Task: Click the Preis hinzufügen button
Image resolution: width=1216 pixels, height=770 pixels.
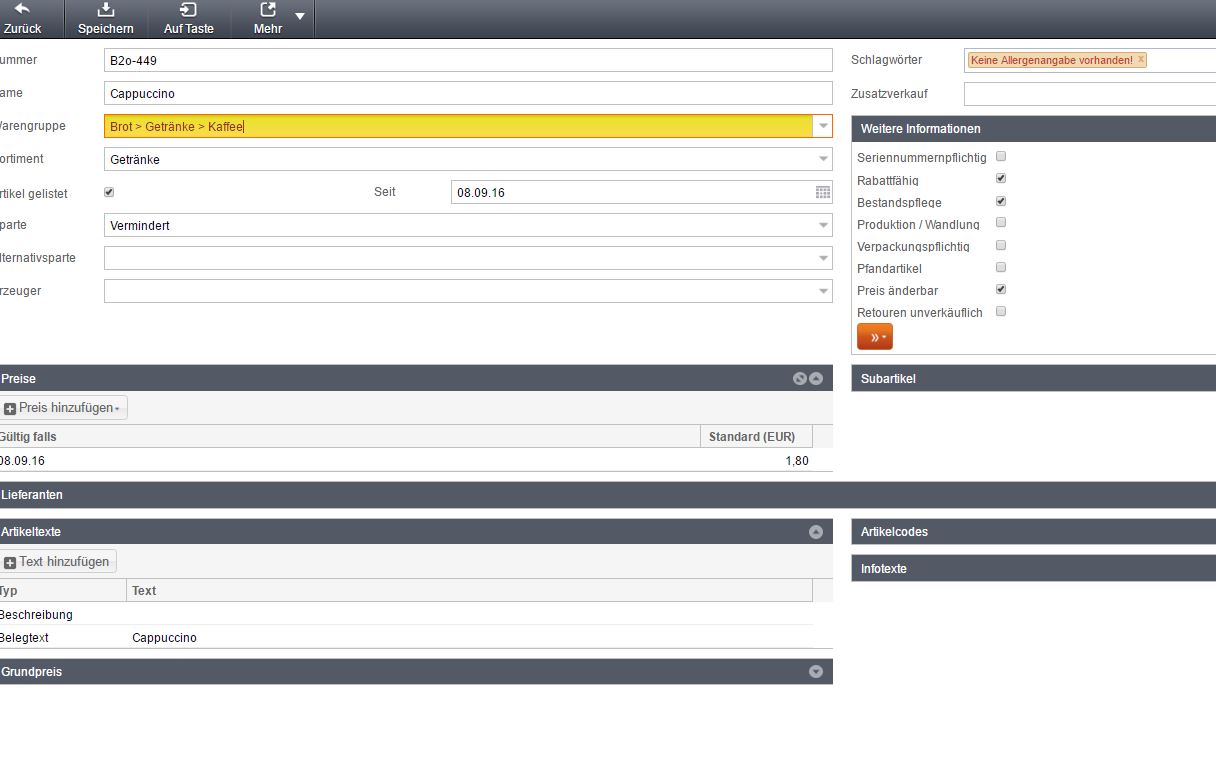Action: click(x=64, y=408)
